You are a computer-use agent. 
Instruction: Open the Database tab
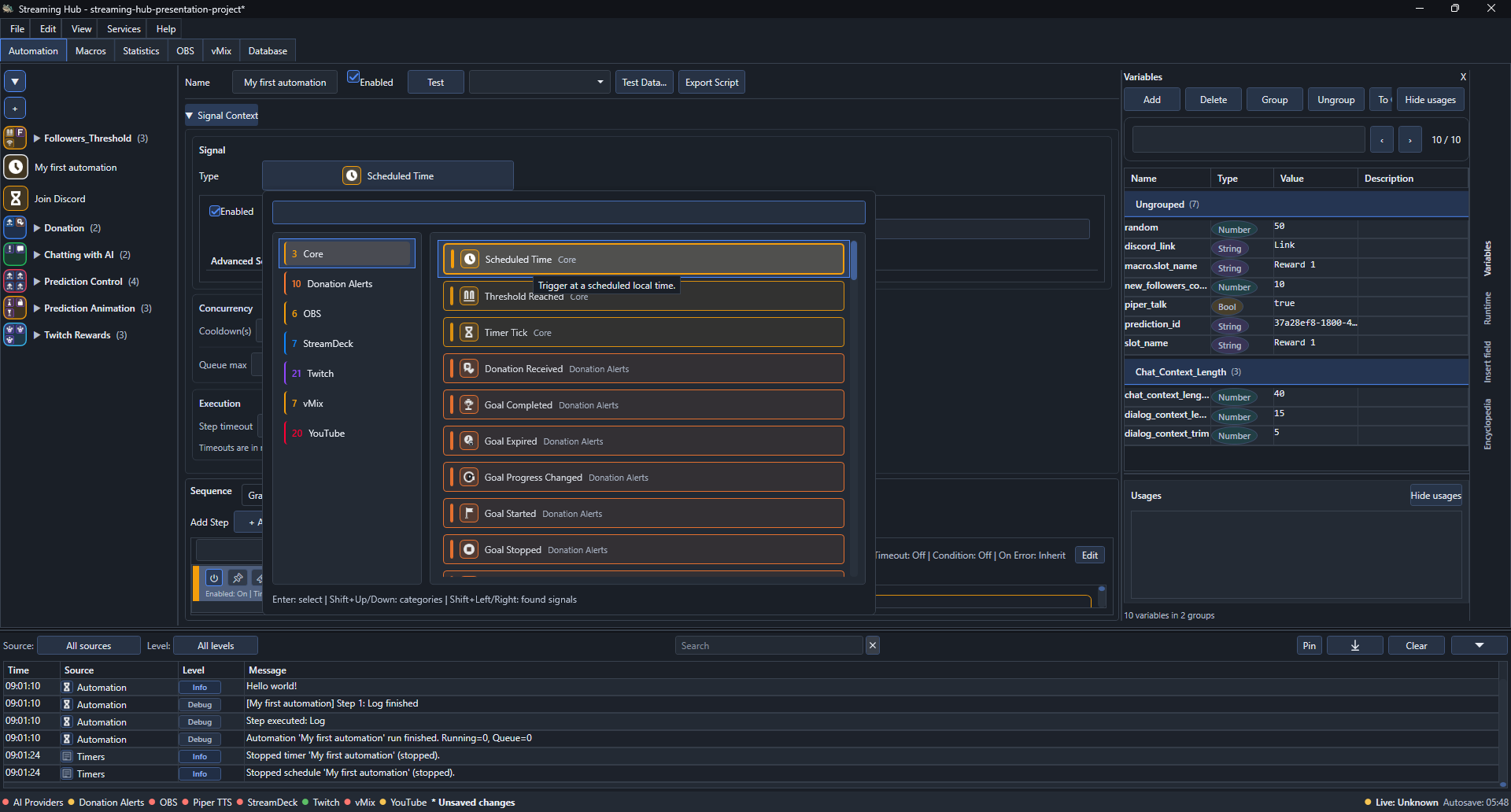tap(268, 50)
